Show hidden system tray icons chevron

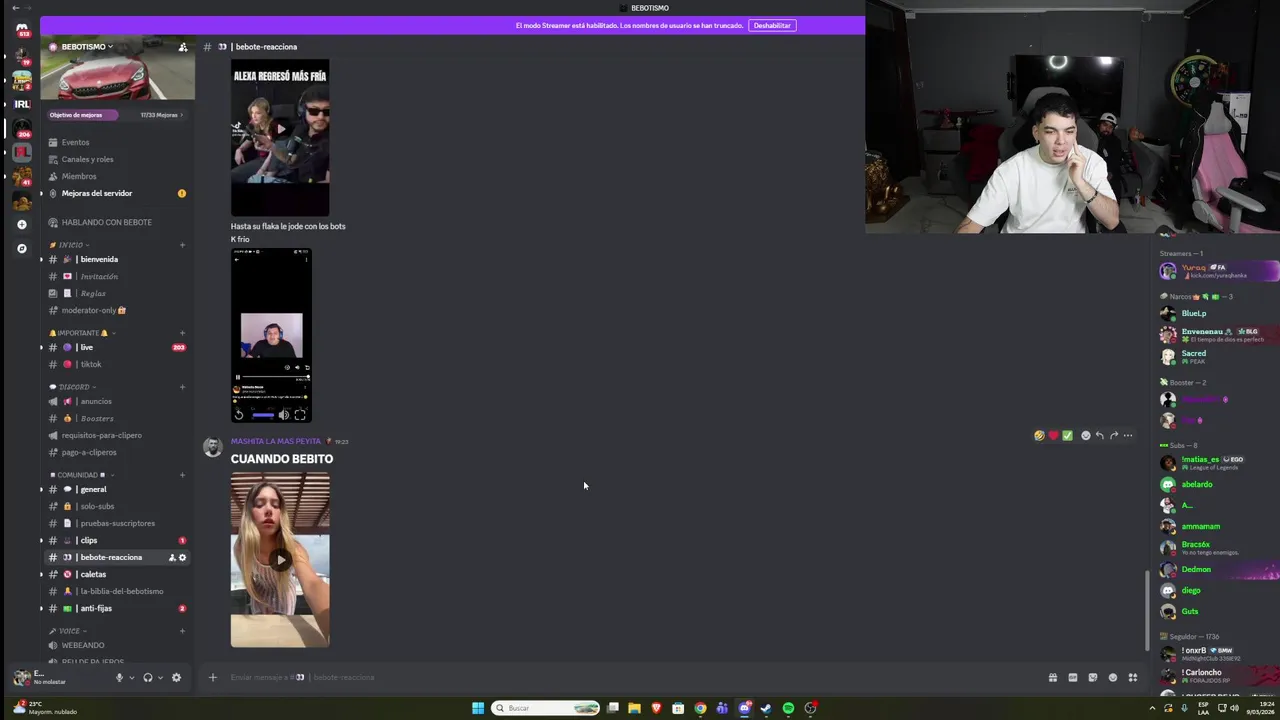click(1152, 708)
